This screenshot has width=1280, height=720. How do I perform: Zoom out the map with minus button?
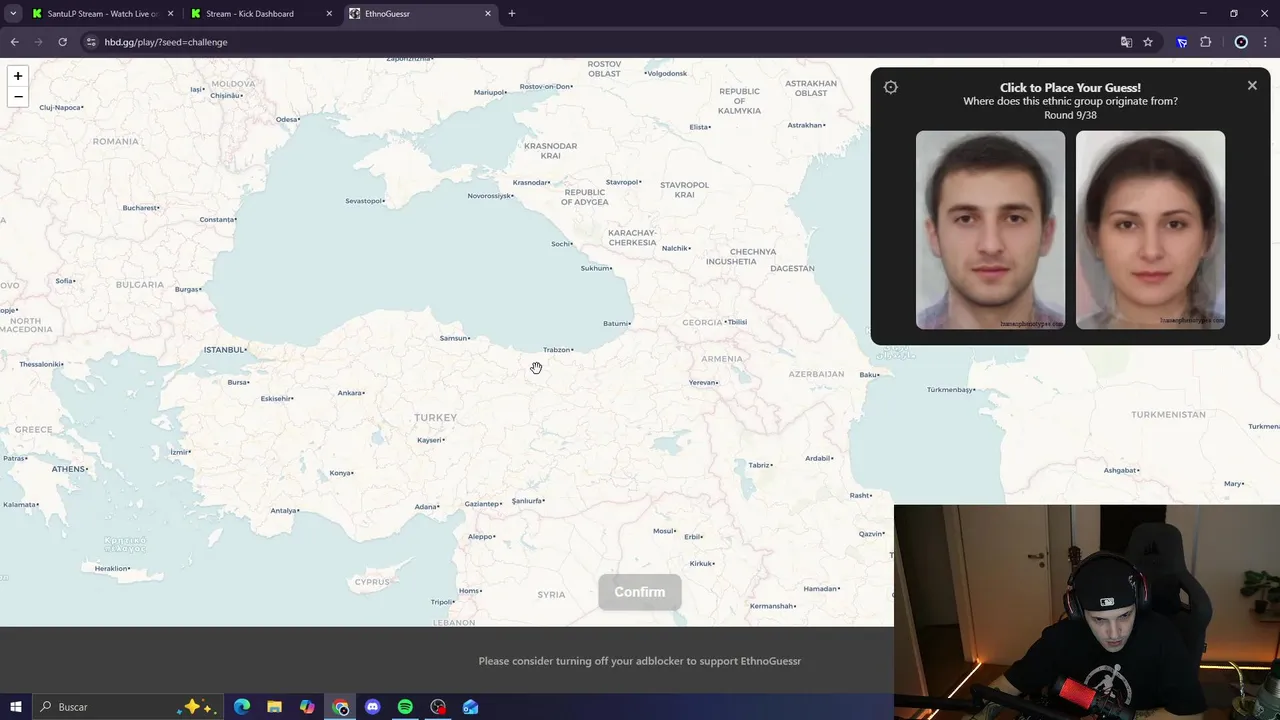coord(18,97)
